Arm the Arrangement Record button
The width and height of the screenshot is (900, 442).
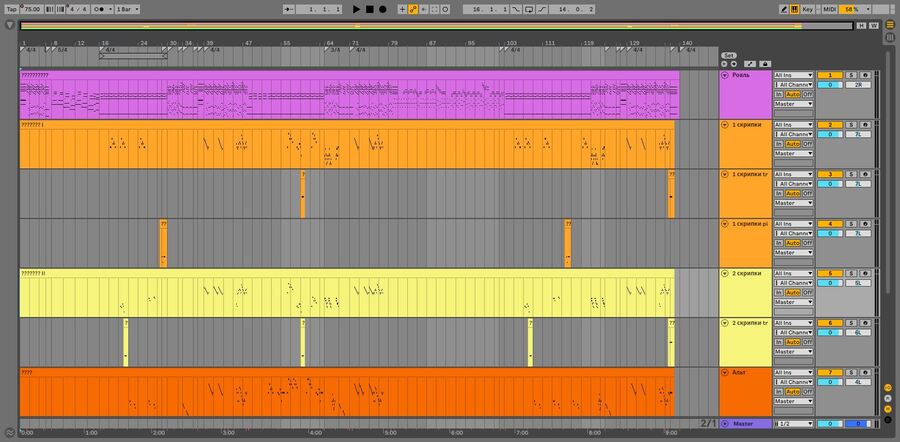click(x=382, y=9)
